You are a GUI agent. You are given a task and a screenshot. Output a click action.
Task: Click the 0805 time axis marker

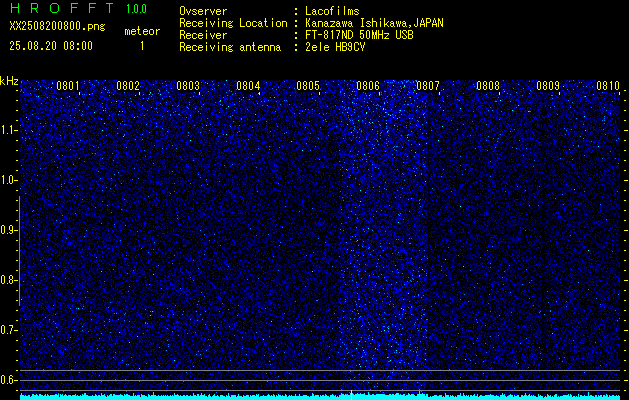click(308, 86)
